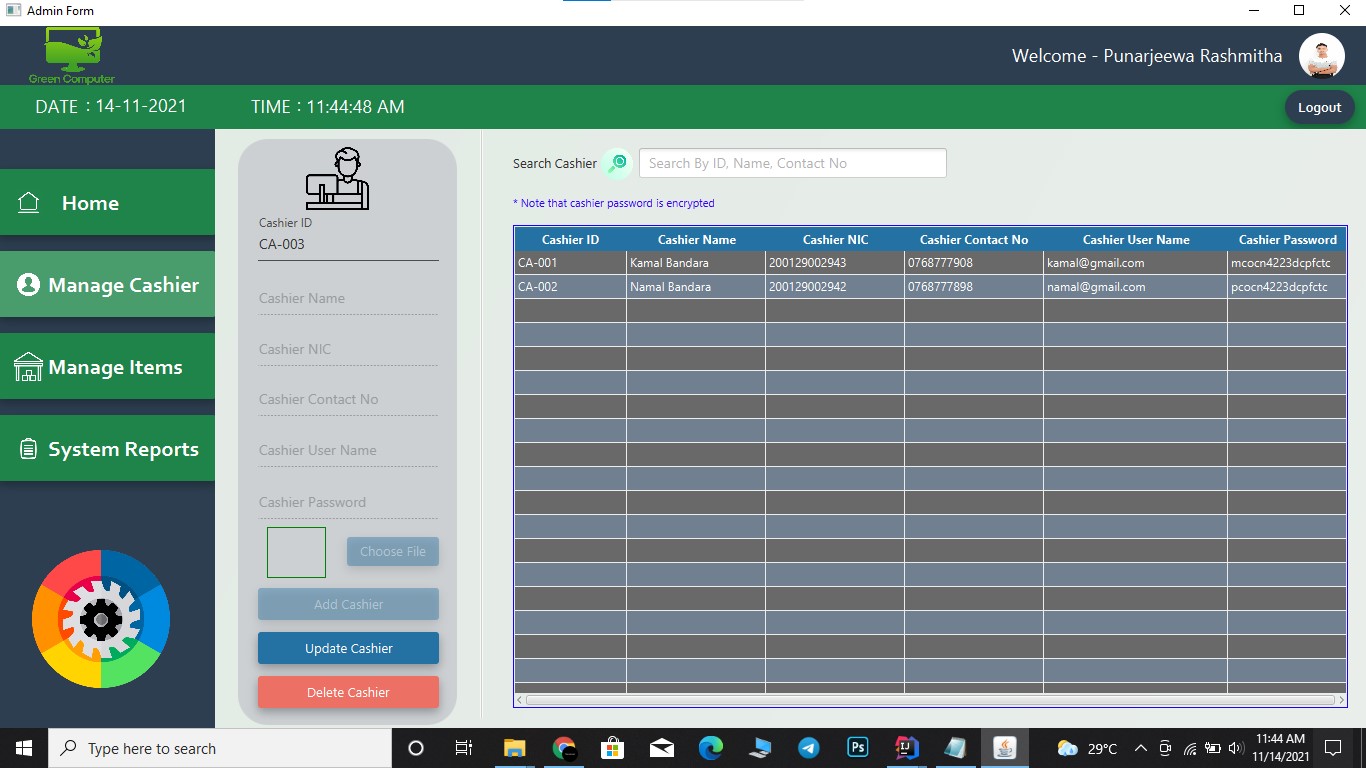The height and width of the screenshot is (768, 1366).
Task: Check the 29°C weather widget in taskbar
Action: pyautogui.click(x=1090, y=747)
